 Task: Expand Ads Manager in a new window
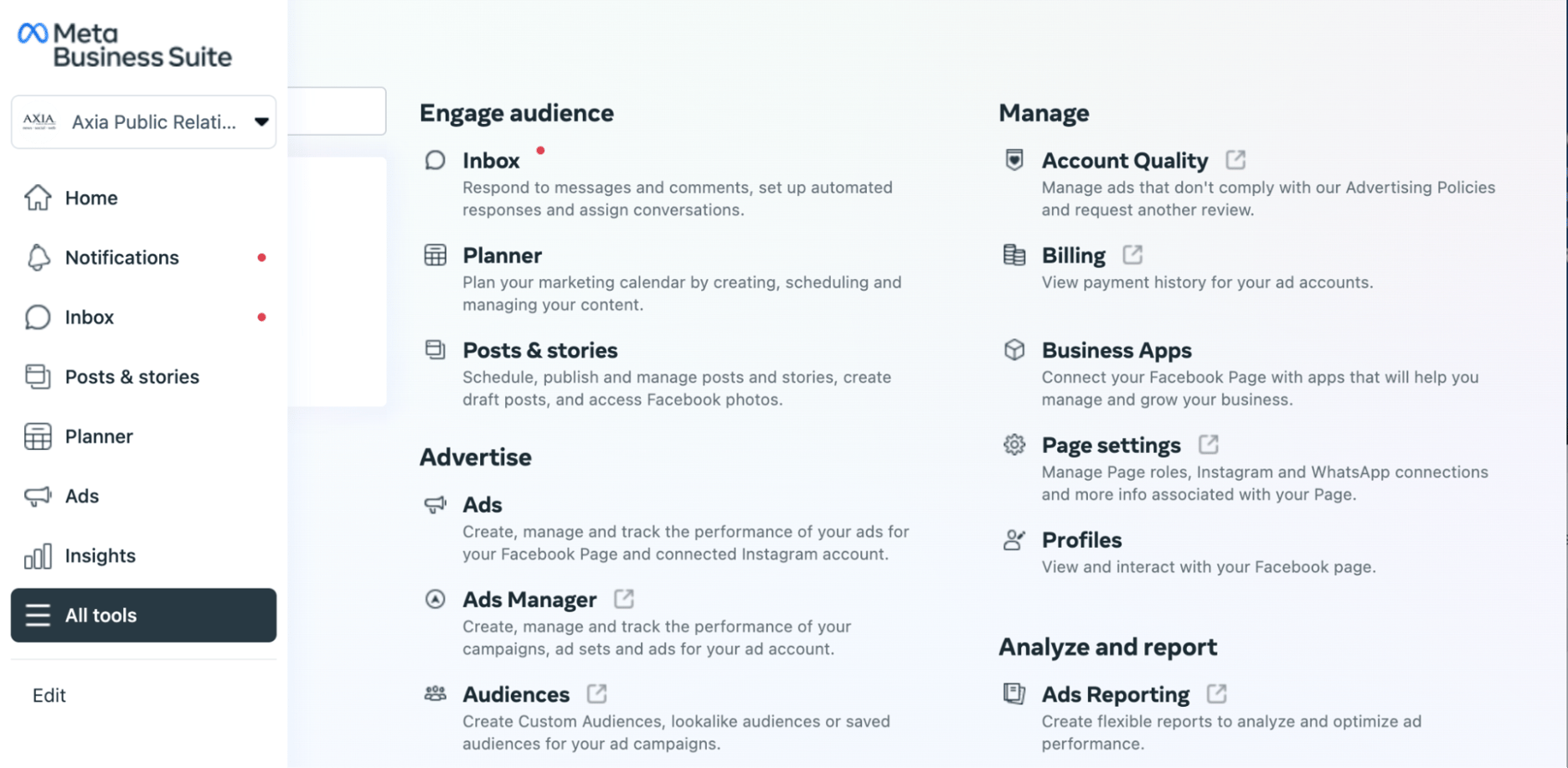tap(623, 599)
